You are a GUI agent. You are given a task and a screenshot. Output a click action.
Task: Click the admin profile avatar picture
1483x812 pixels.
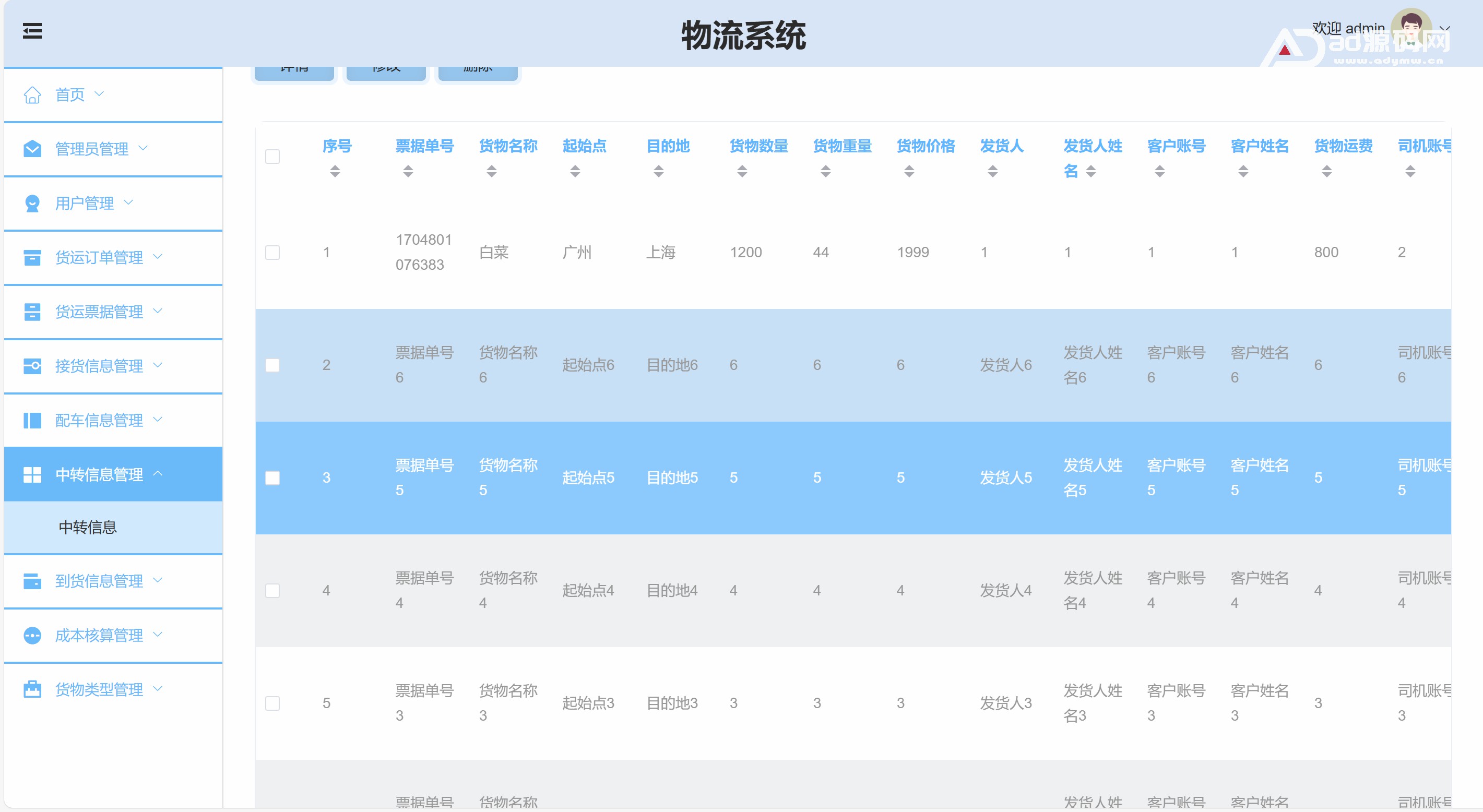point(1410,28)
